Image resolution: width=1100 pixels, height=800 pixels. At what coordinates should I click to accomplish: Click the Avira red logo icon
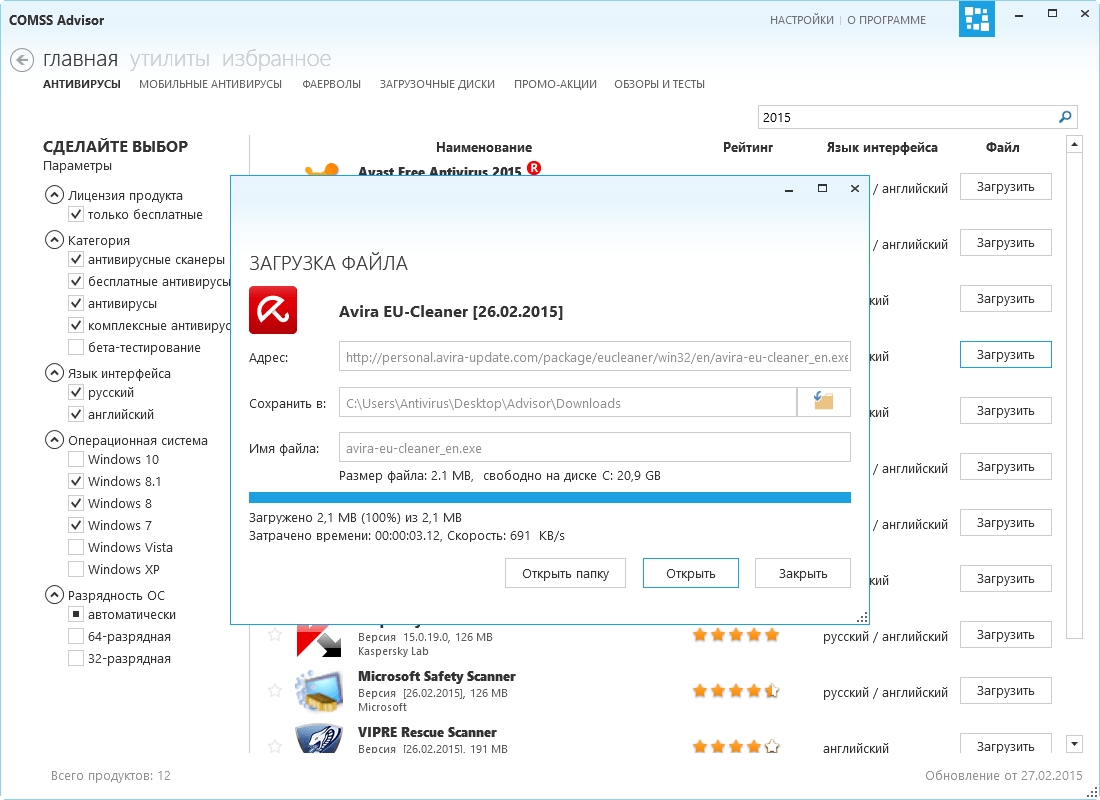[273, 310]
